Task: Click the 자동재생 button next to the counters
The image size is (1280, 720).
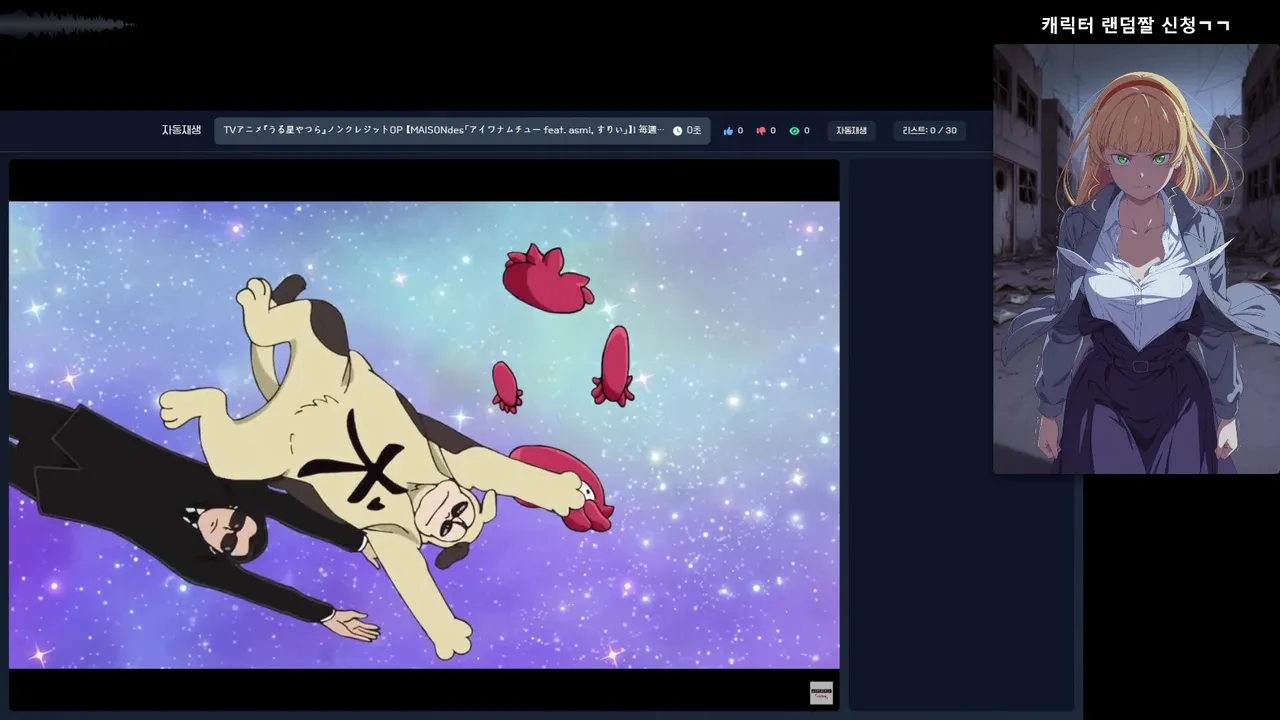Action: click(851, 131)
